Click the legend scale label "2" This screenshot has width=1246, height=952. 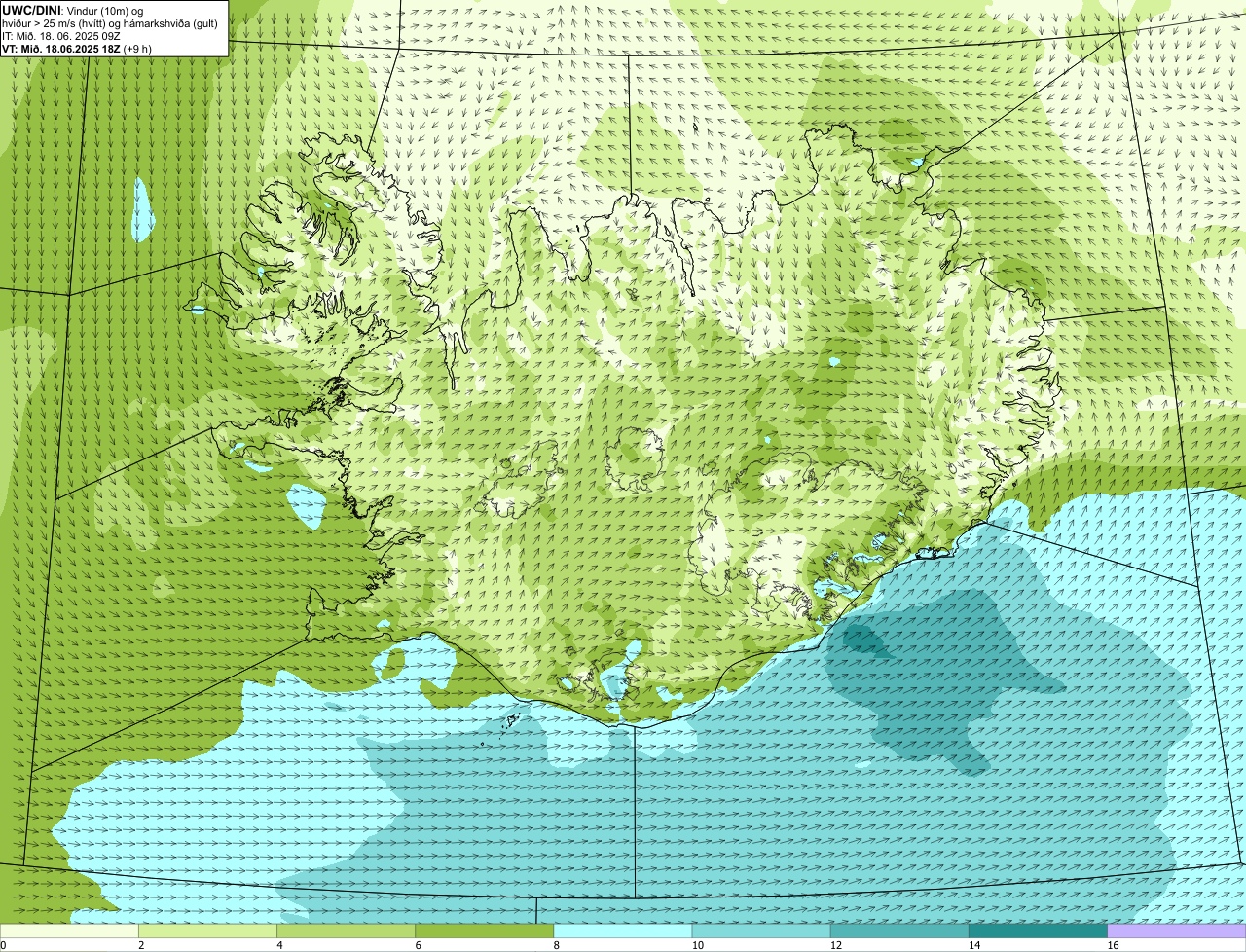(141, 945)
